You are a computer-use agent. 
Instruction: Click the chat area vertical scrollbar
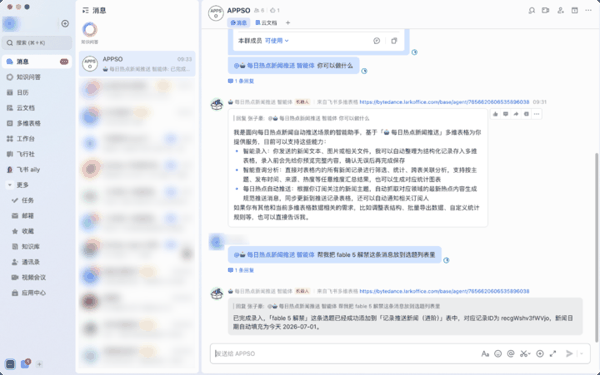point(596,247)
